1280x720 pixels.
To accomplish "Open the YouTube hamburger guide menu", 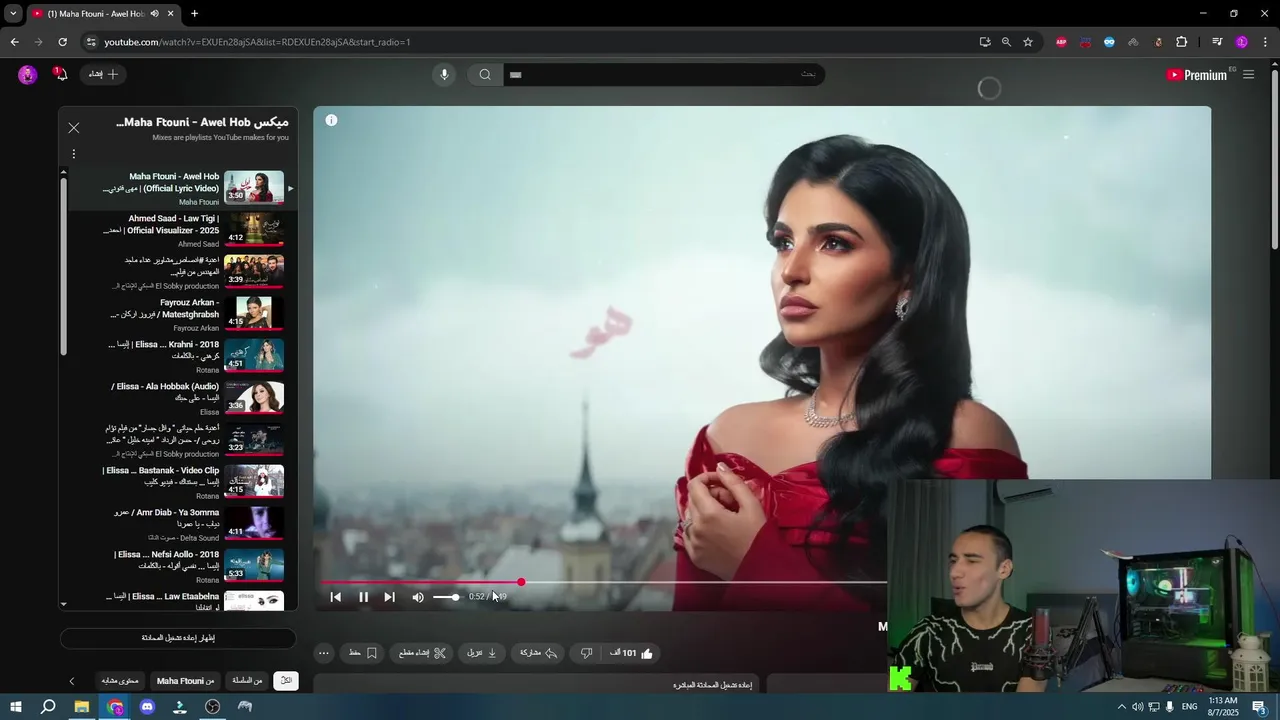I will click(x=1248, y=75).
